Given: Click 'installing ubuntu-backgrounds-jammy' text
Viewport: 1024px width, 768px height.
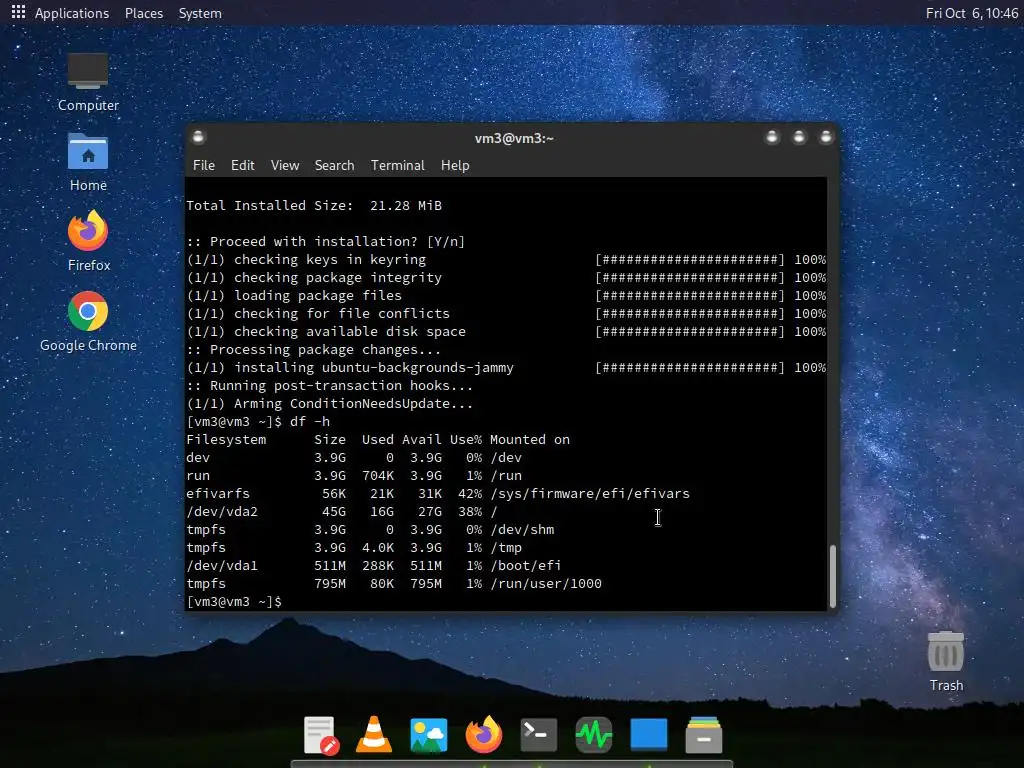Looking at the screenshot, I should coord(374,368).
